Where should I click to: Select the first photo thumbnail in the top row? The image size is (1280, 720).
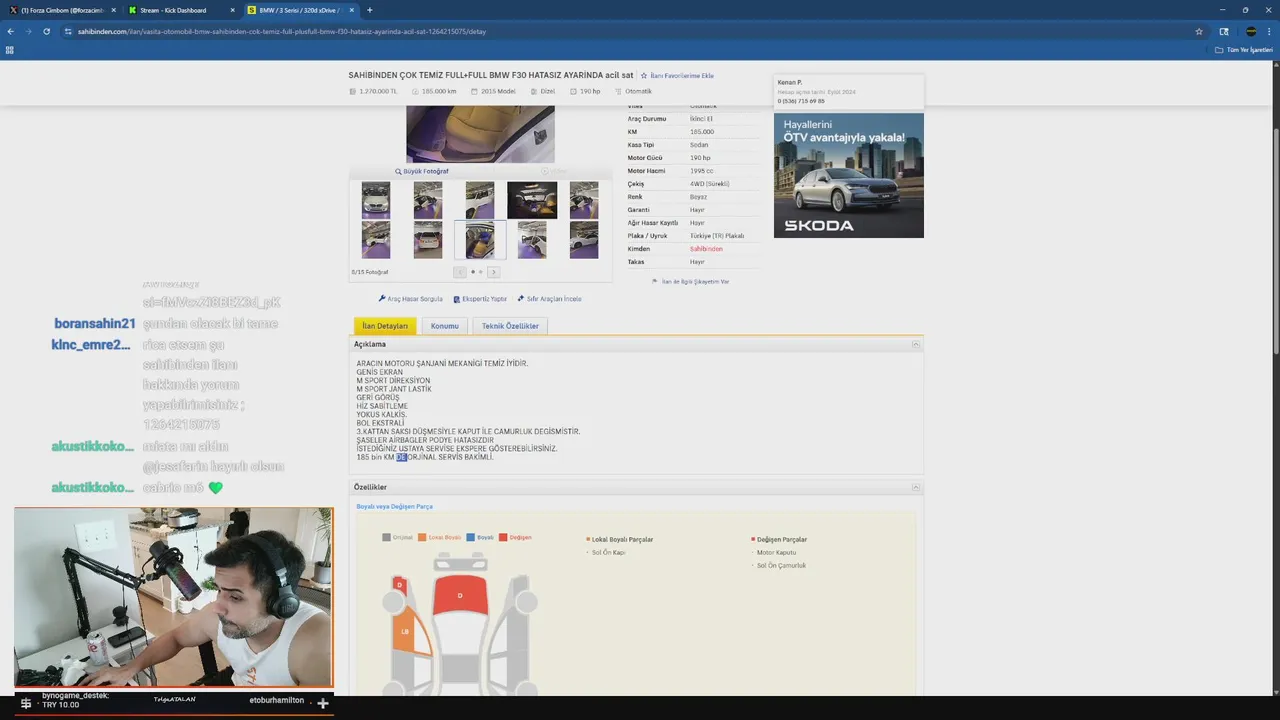pos(376,200)
